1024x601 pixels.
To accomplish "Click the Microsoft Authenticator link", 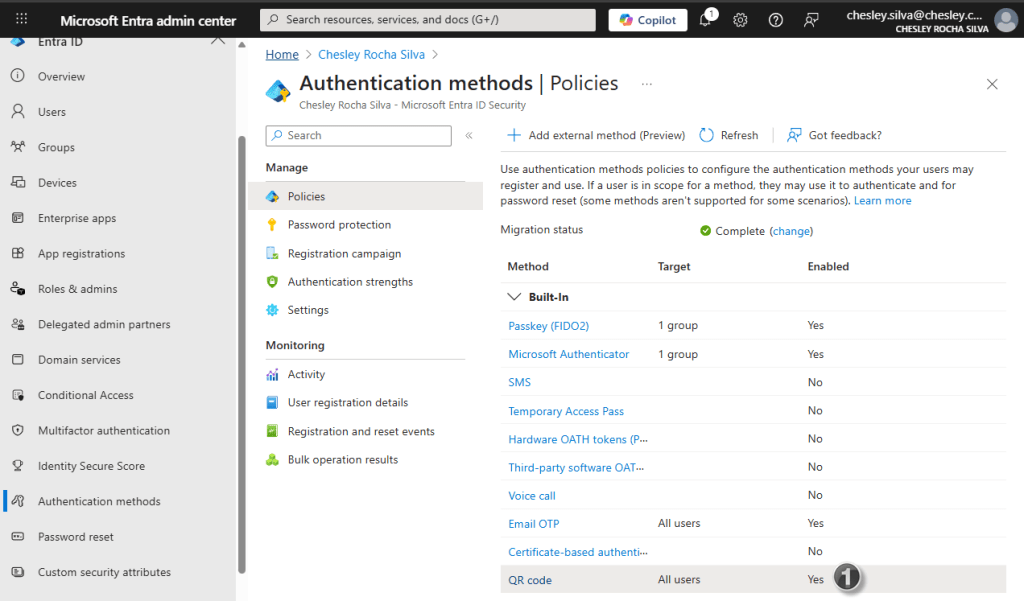I will [568, 354].
